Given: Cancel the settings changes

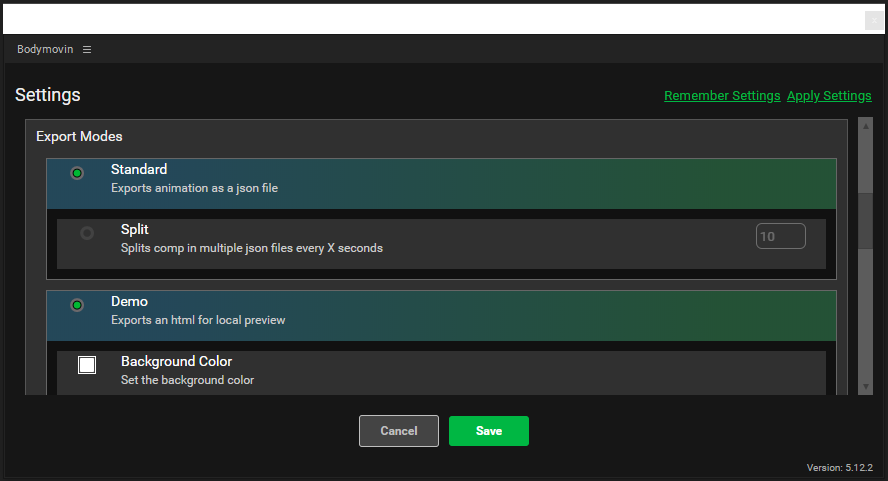Looking at the screenshot, I should 398,431.
